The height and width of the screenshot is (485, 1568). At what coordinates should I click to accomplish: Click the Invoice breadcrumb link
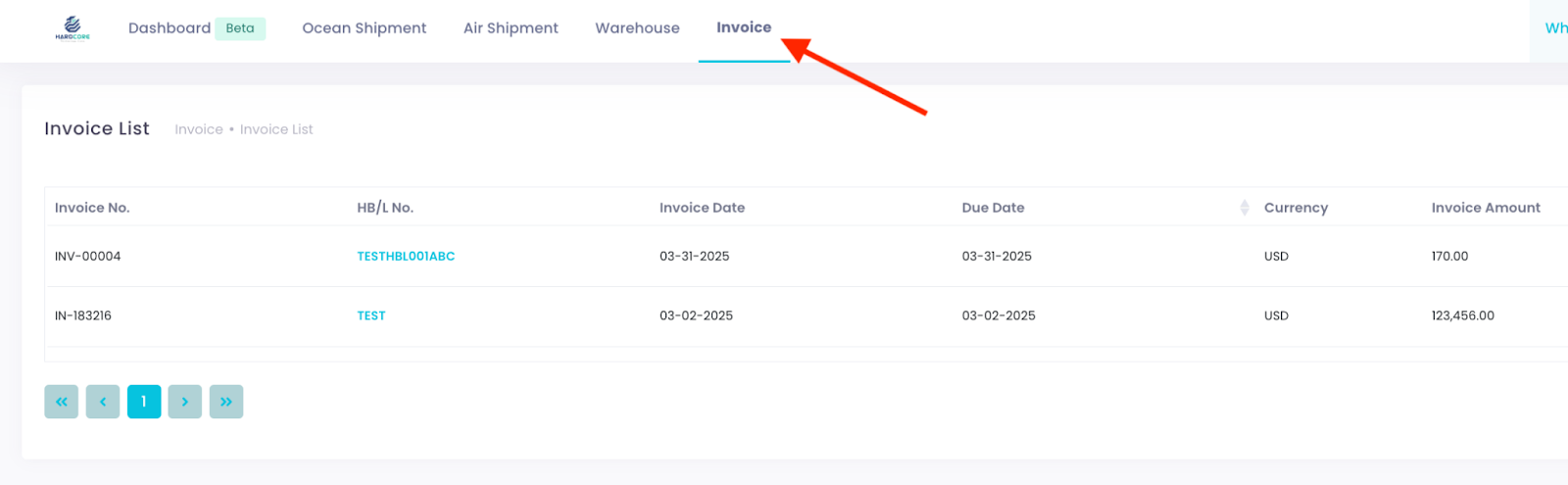[x=199, y=129]
